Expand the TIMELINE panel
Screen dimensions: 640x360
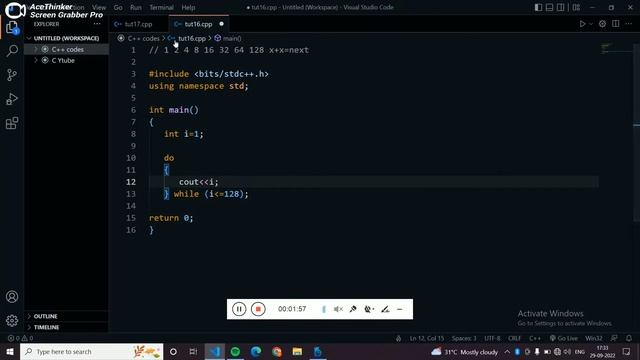point(67,327)
